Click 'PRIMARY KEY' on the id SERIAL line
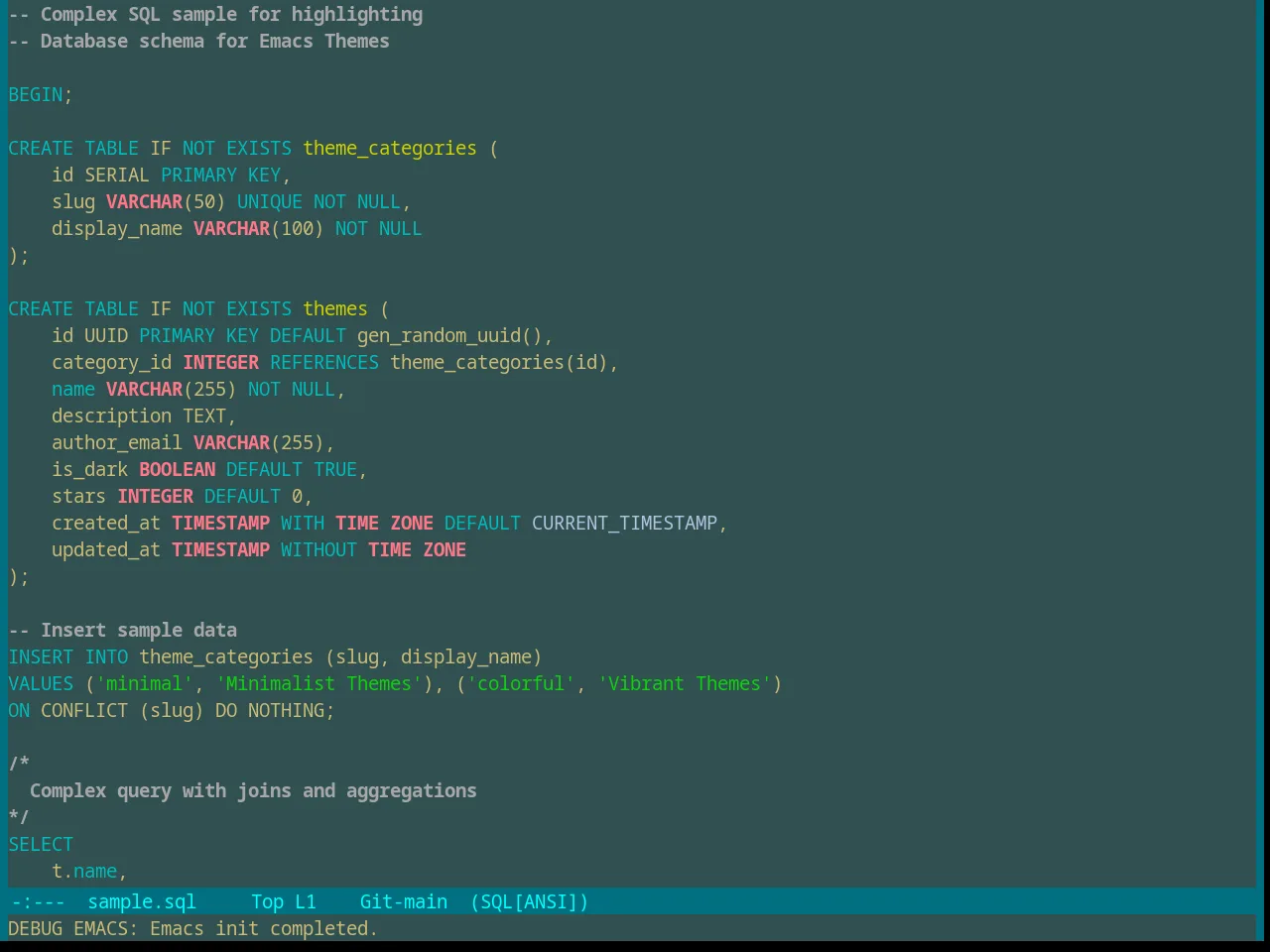Image resolution: width=1270 pixels, height=952 pixels. (x=221, y=175)
